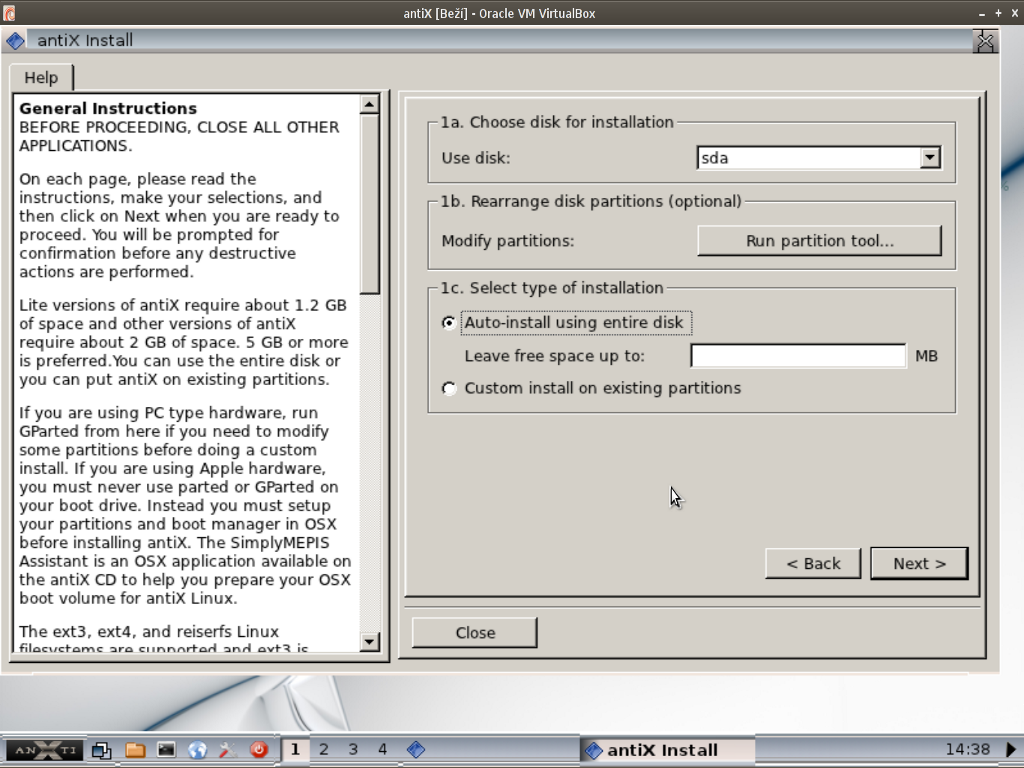Screen dimensions: 1024x768
Task: Click the Next > button
Action: [919, 564]
